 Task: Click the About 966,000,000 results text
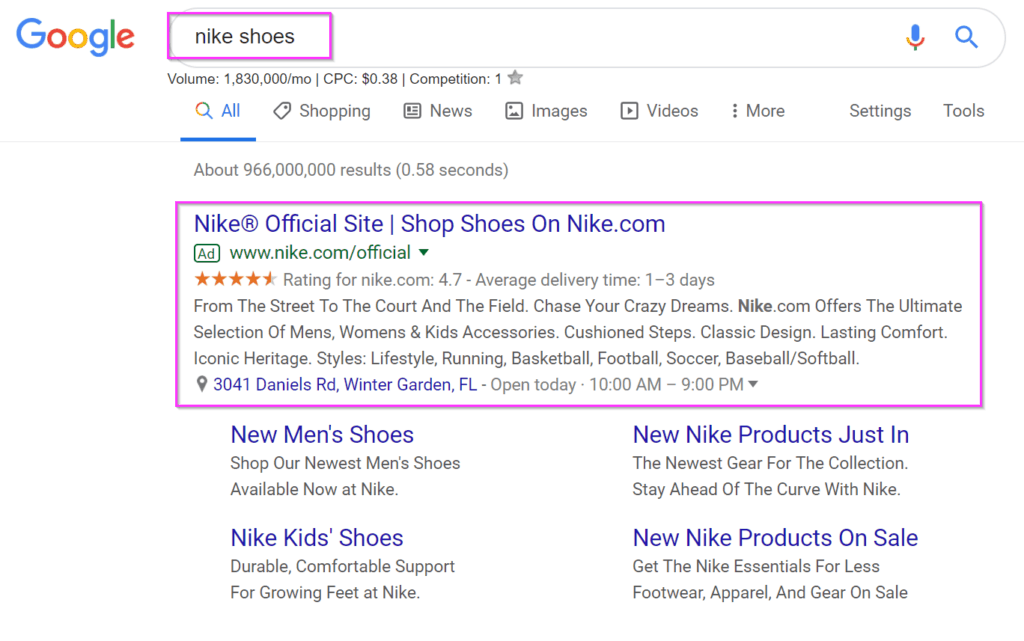click(x=351, y=170)
